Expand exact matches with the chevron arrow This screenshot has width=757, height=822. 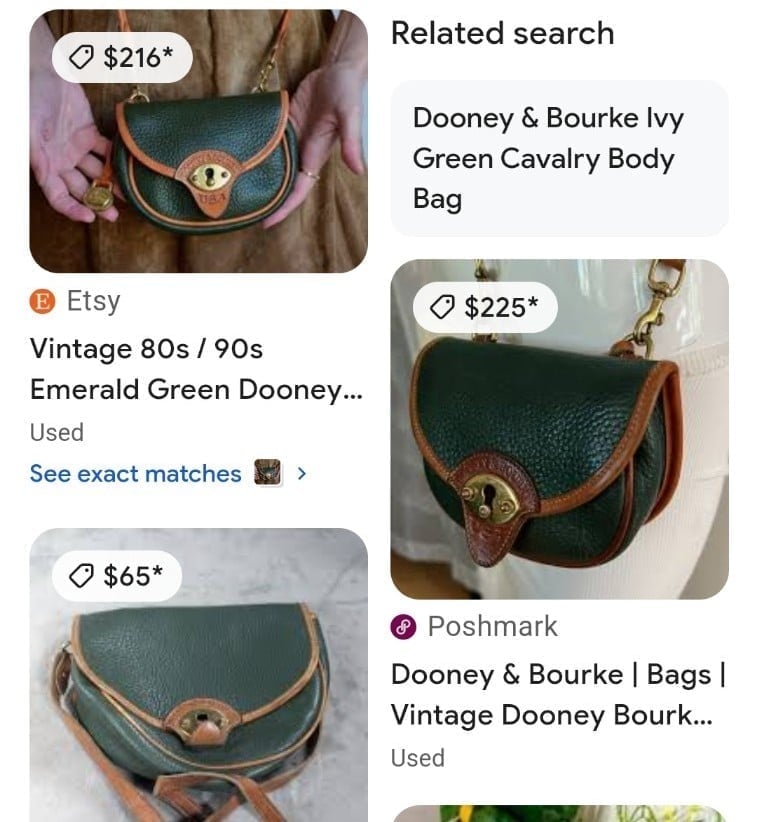pos(301,473)
